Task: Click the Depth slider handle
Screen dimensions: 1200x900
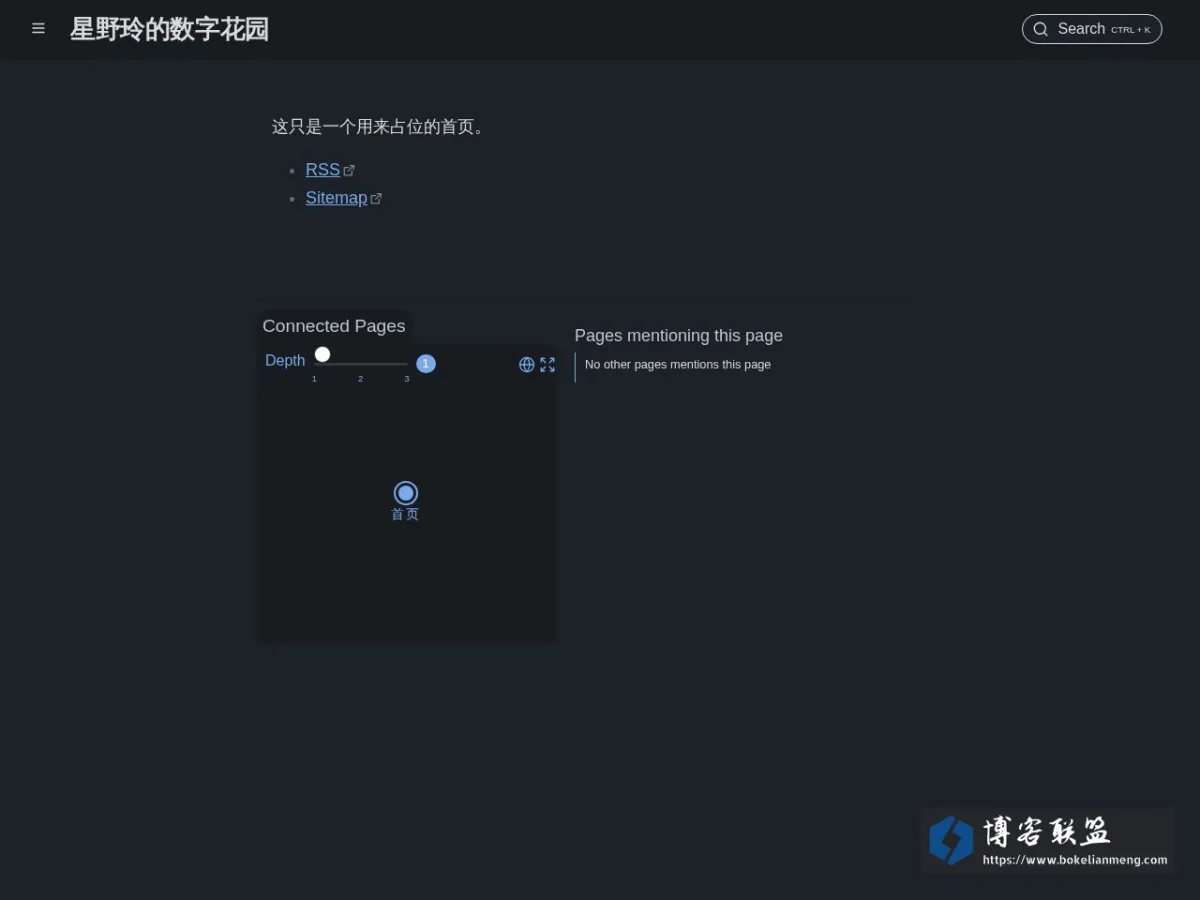Action: pos(322,354)
